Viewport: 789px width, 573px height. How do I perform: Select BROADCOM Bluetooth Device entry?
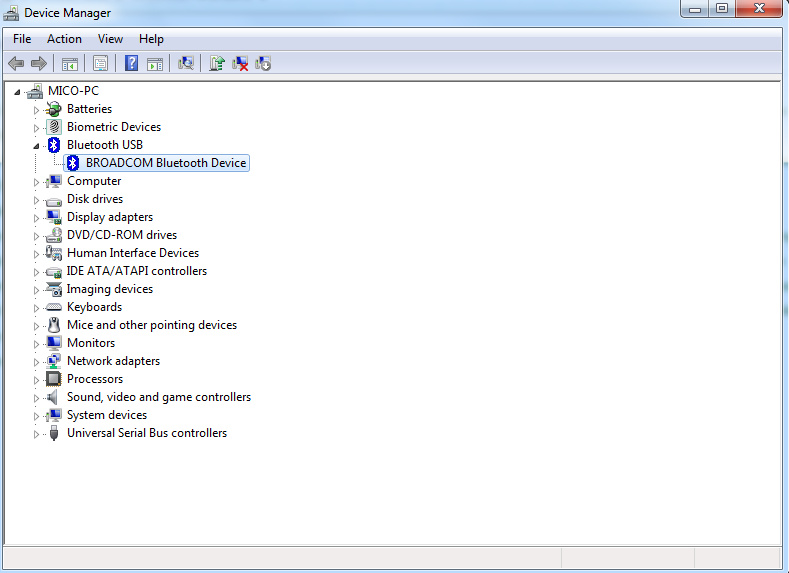tap(165, 163)
